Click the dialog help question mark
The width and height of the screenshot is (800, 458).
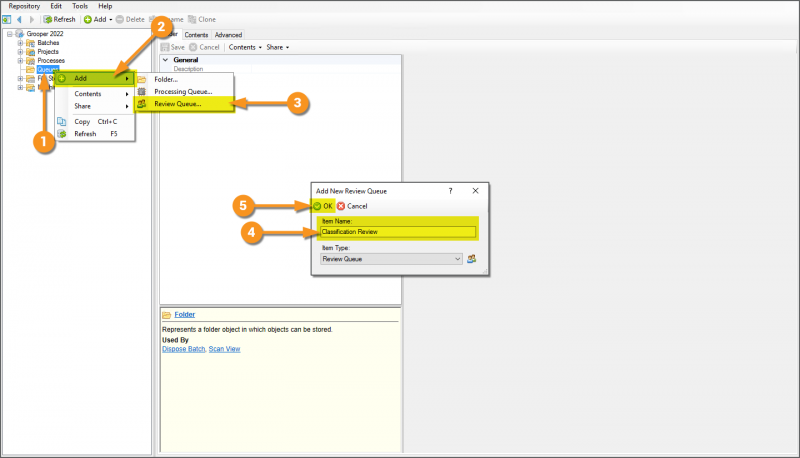pos(451,191)
